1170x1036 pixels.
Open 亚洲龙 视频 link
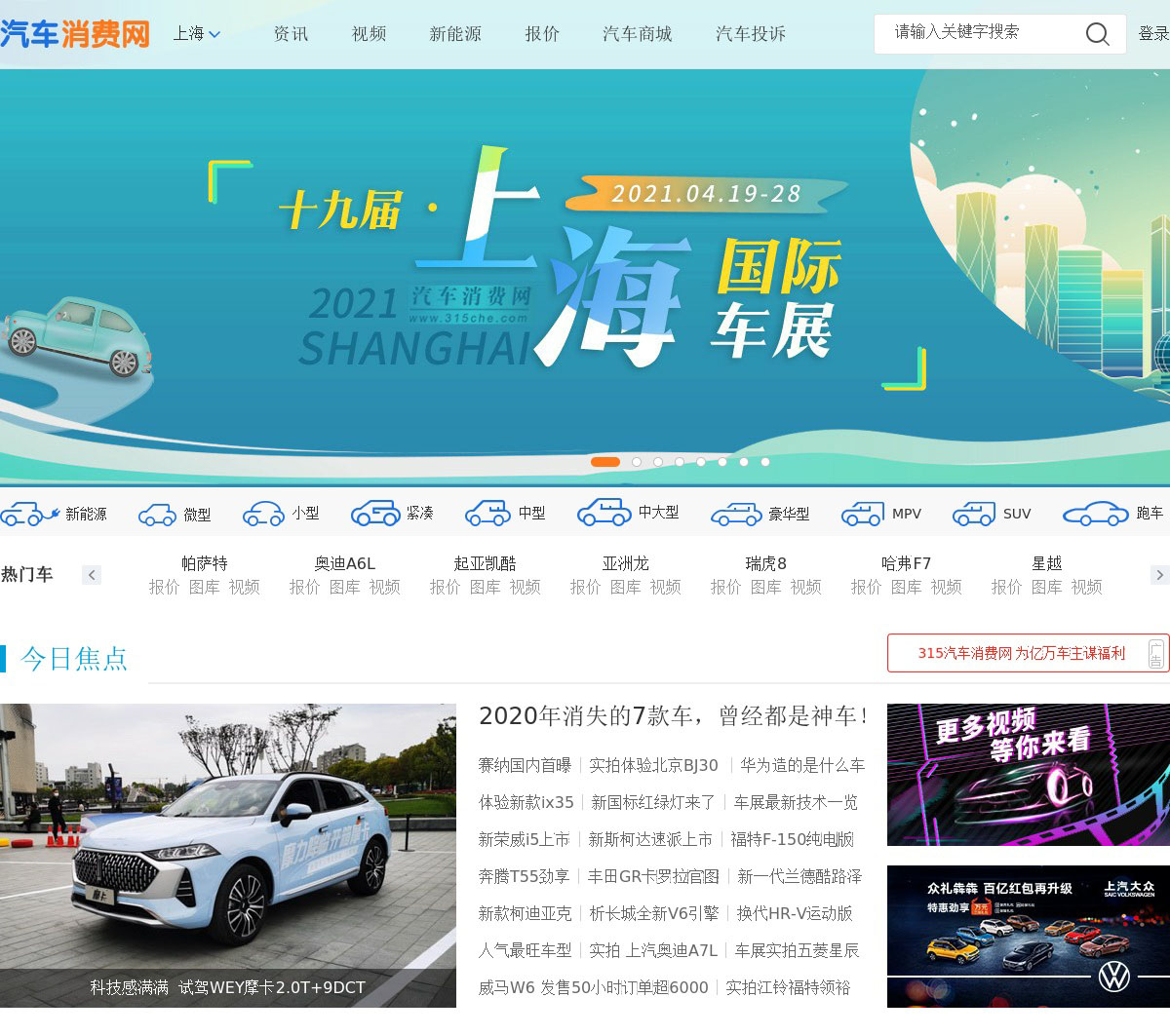click(665, 587)
